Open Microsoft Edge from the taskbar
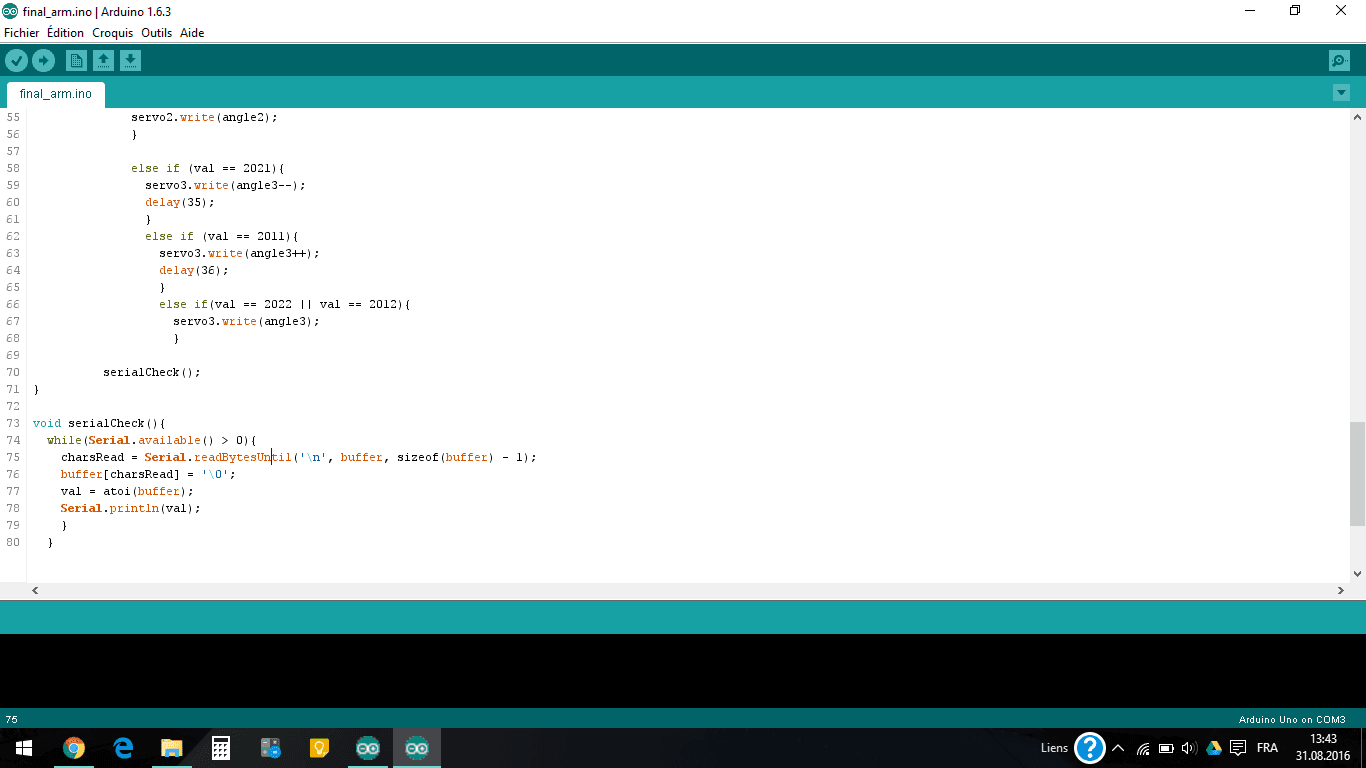Viewport: 1366px width, 768px height. click(122, 747)
